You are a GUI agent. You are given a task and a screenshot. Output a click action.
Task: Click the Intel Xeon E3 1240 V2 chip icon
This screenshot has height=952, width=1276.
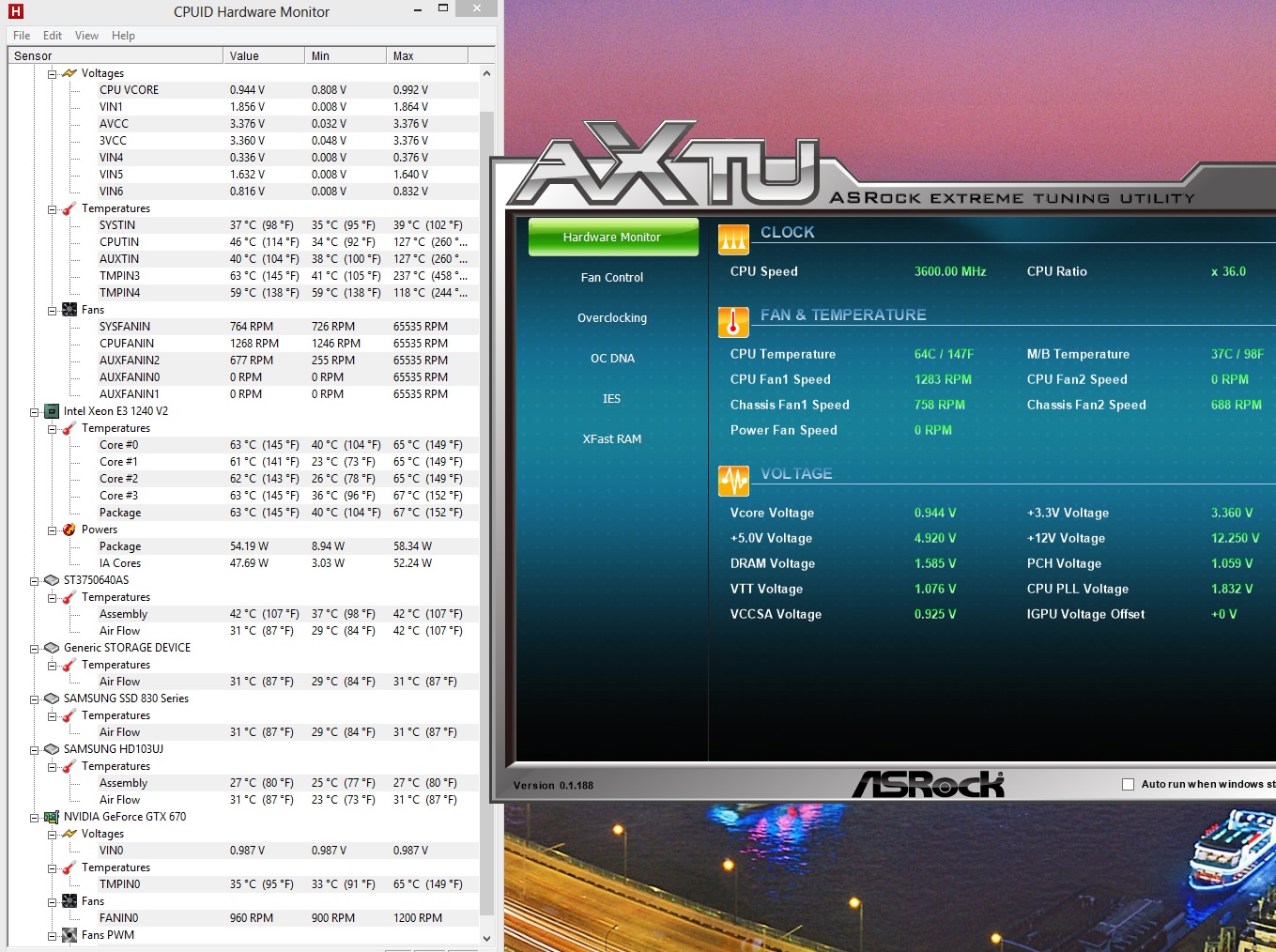[52, 411]
